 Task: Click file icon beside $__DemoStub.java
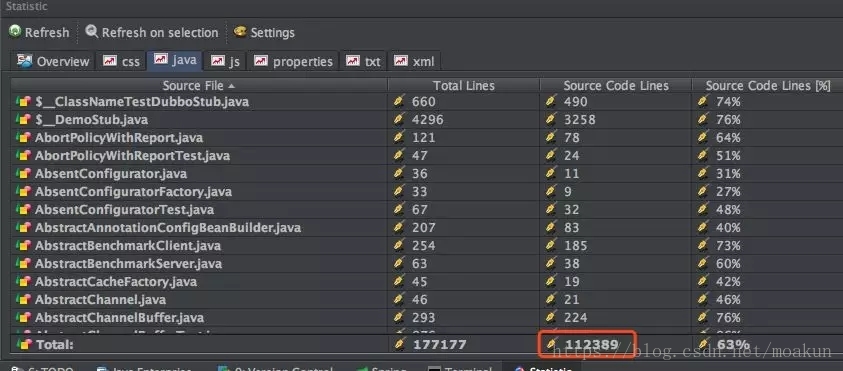coord(23,119)
